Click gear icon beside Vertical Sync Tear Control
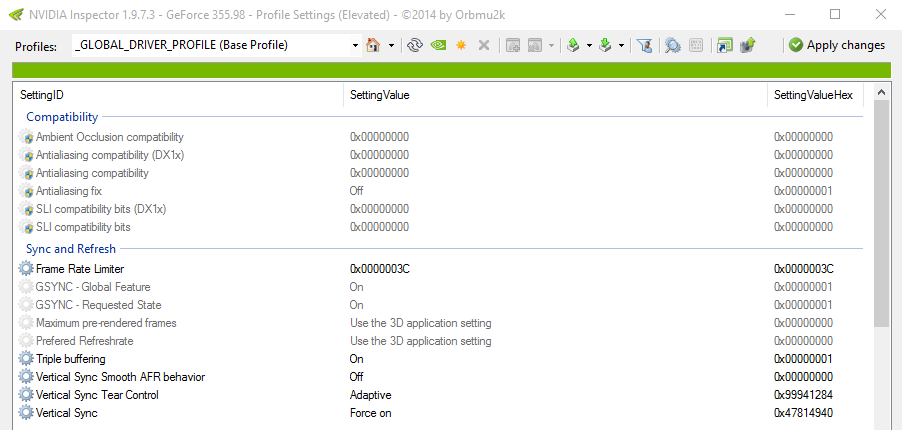This screenshot has width=902, height=430. point(26,395)
